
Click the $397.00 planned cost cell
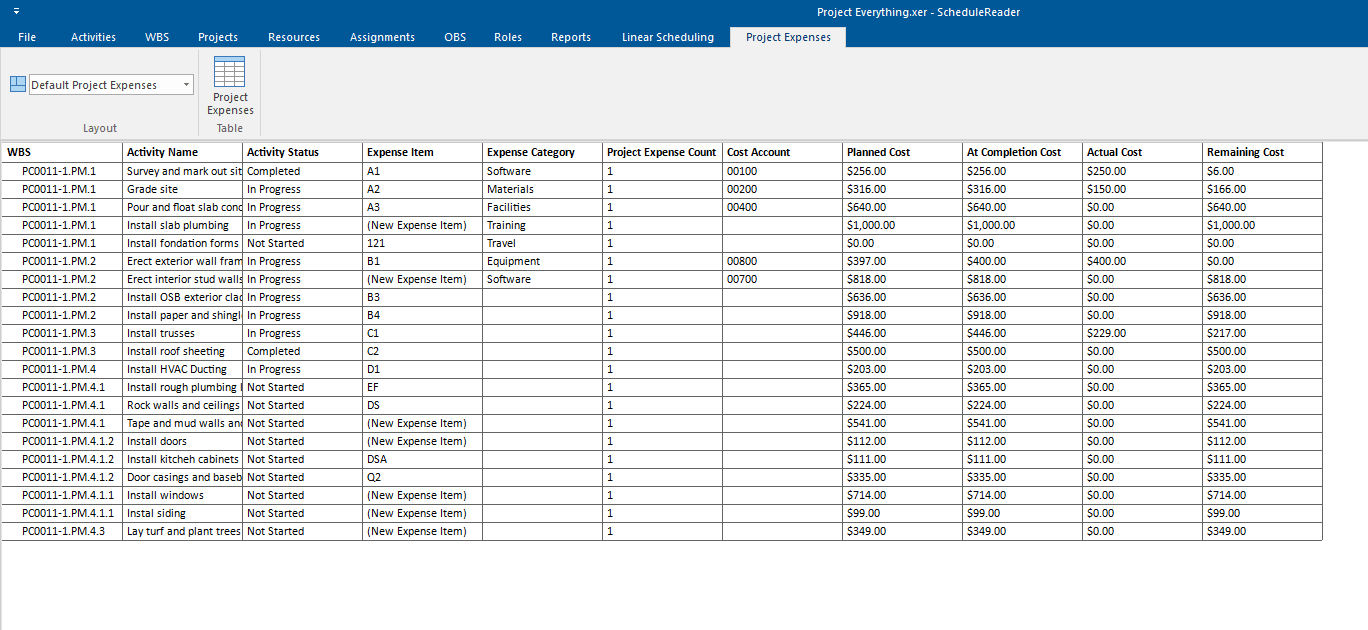(903, 261)
